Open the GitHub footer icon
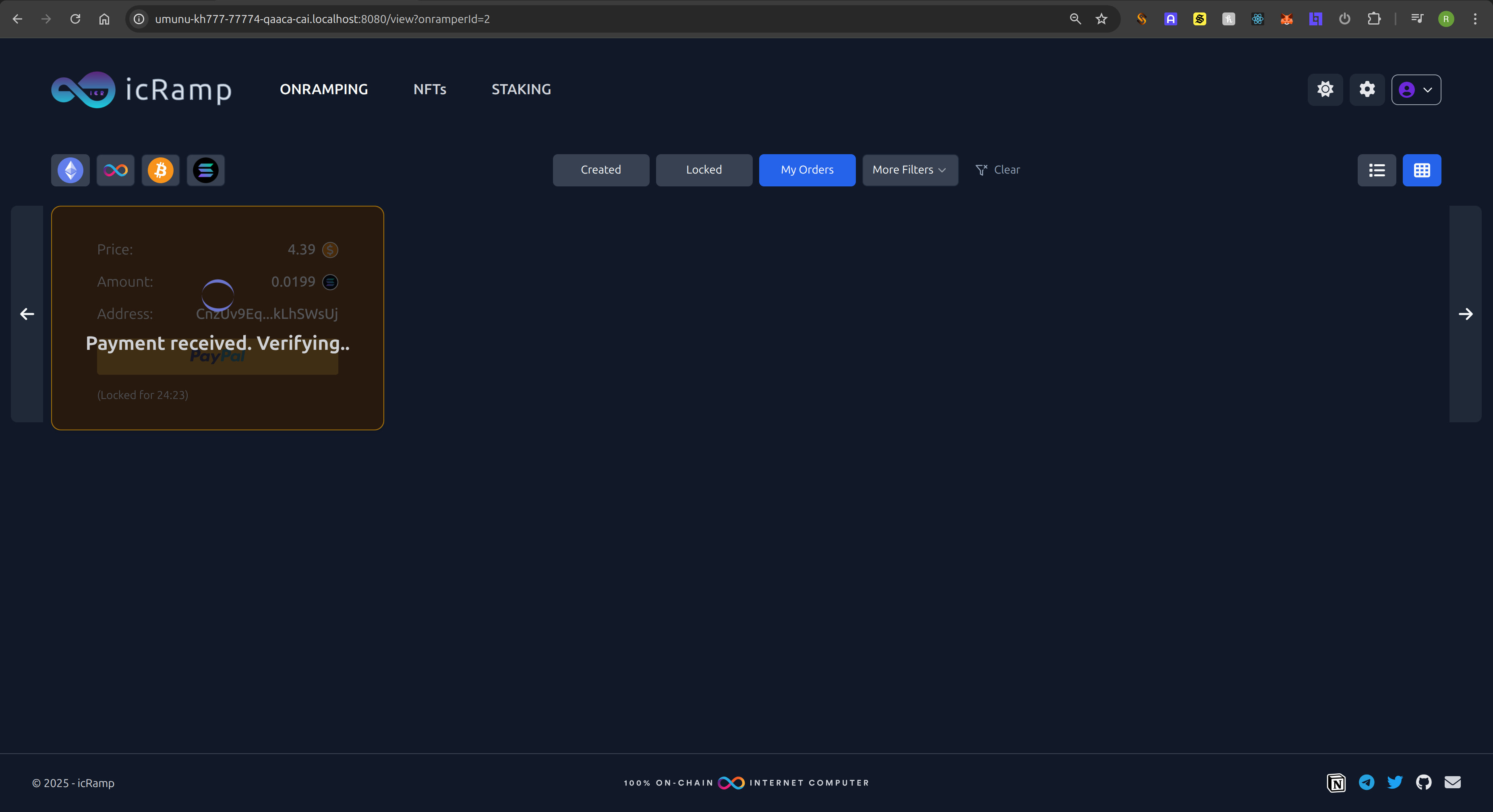 click(1423, 783)
